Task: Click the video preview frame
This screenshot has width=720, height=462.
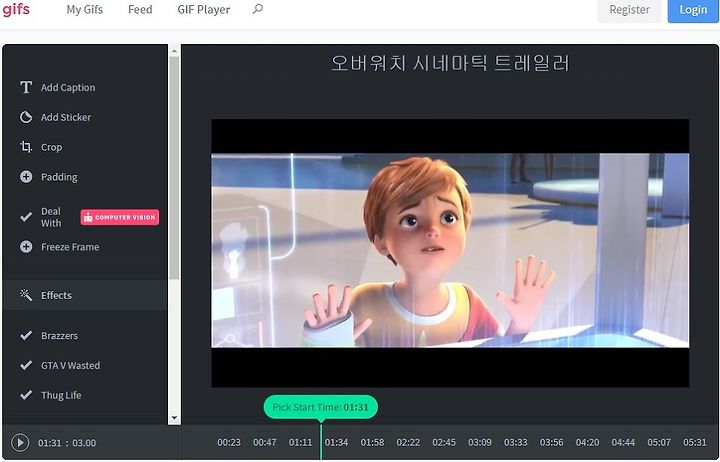Action: (450, 253)
